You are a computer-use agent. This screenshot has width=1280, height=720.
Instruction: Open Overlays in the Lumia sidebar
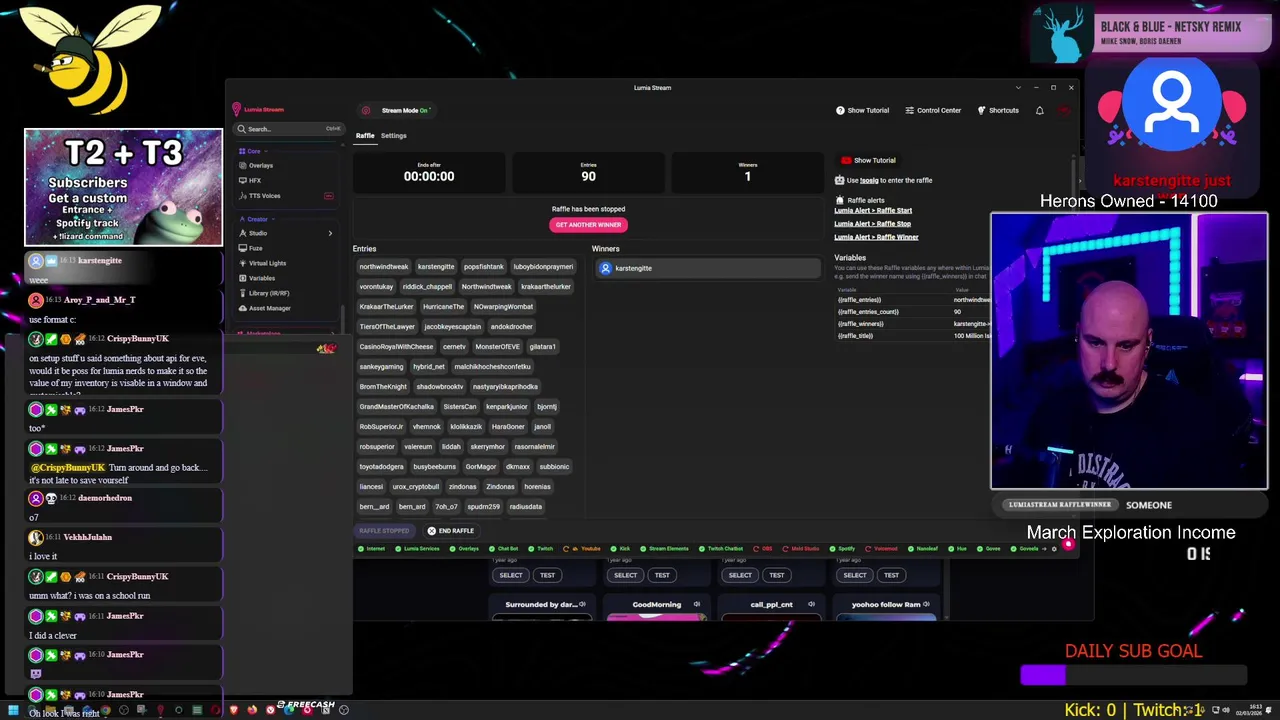click(255, 165)
